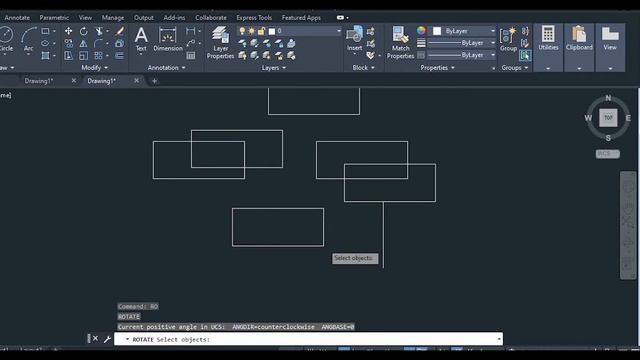Toggle layer 0 lock padlock icon
The height and width of the screenshot is (360, 640).
coord(262,31)
